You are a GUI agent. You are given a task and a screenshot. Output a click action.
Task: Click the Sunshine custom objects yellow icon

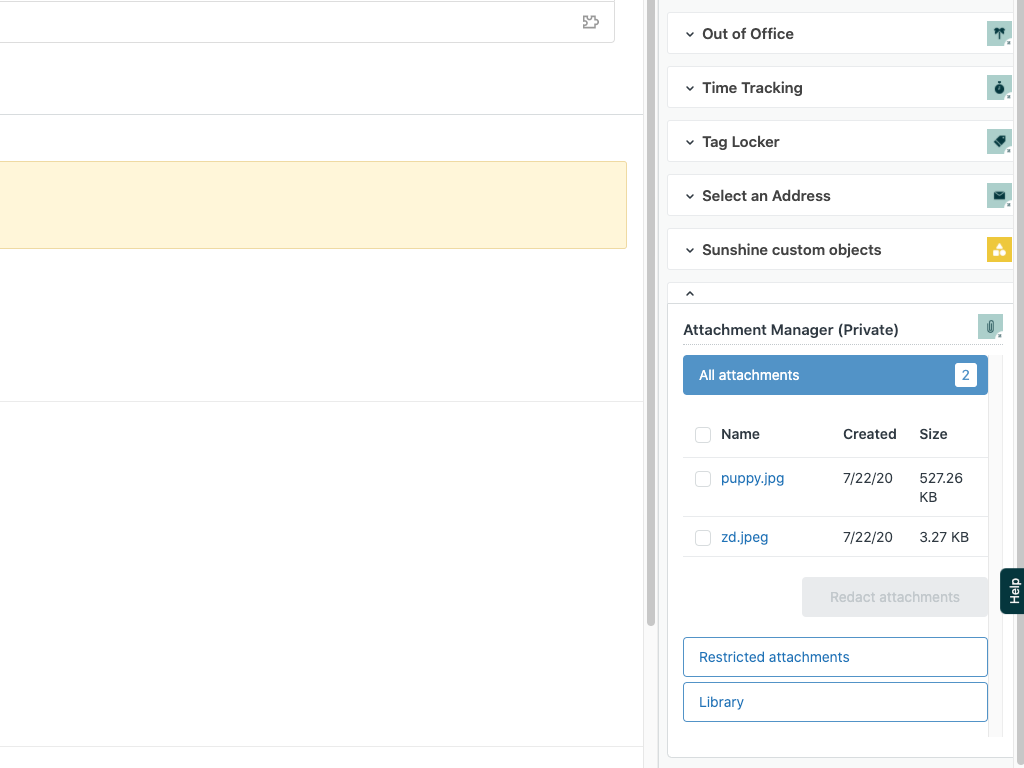tap(999, 249)
